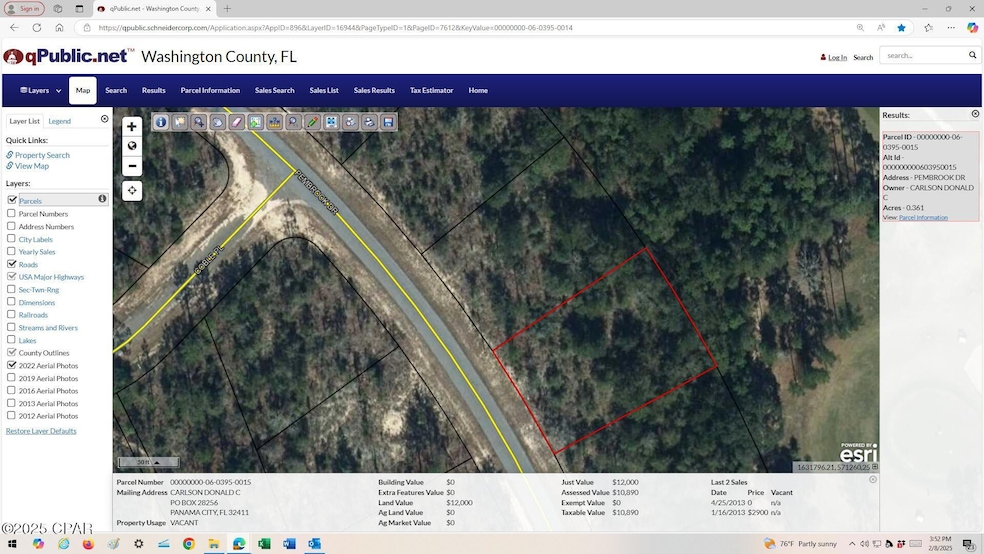Click the site search magnifier icon
The height and width of the screenshot is (554, 984).
pyautogui.click(x=973, y=55)
